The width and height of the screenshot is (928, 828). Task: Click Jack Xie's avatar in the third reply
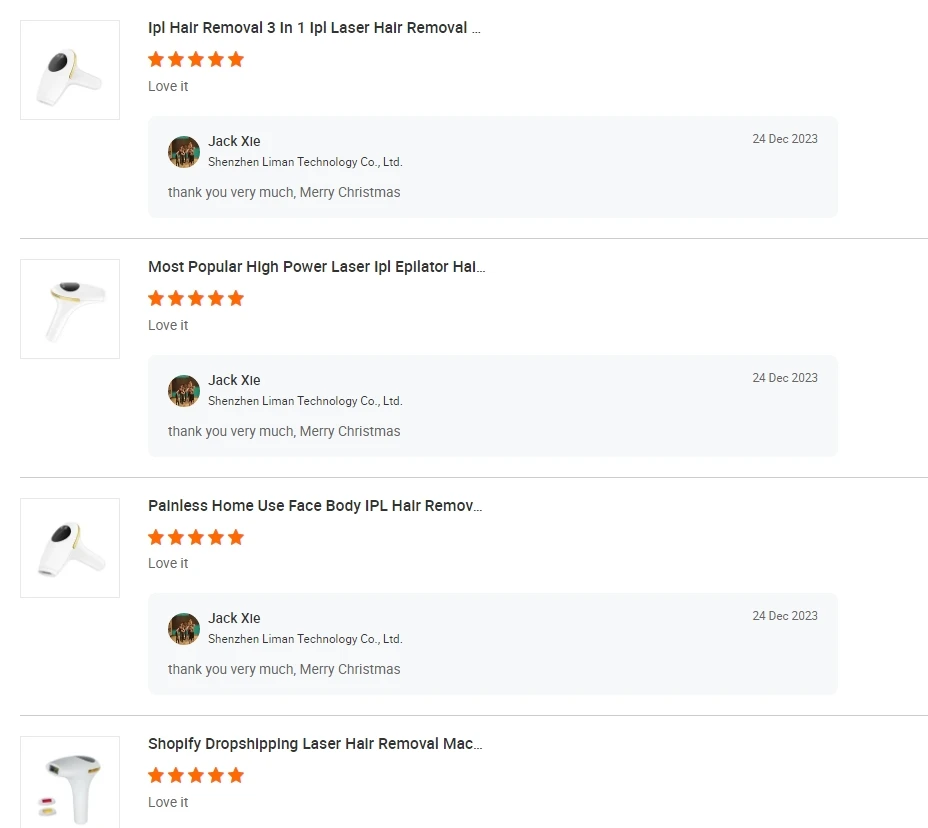click(184, 629)
